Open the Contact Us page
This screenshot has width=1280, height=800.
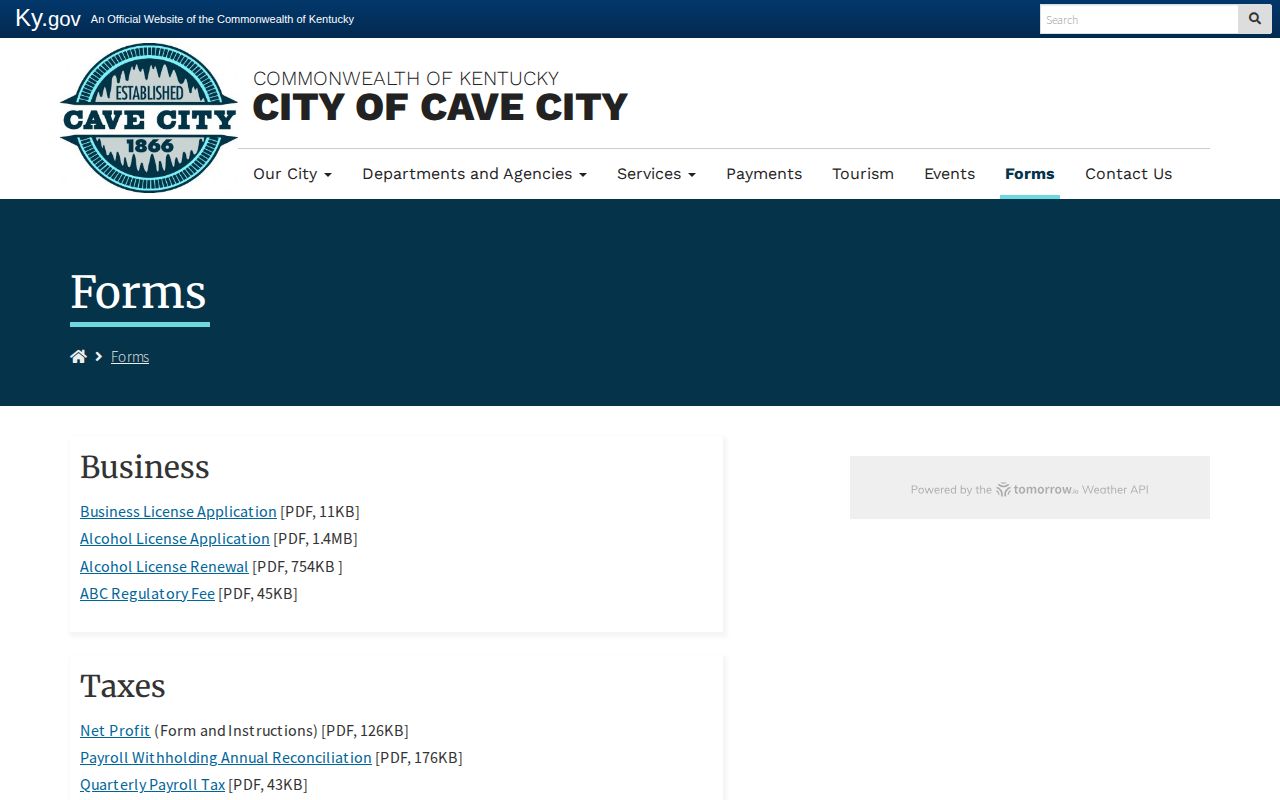1128,174
